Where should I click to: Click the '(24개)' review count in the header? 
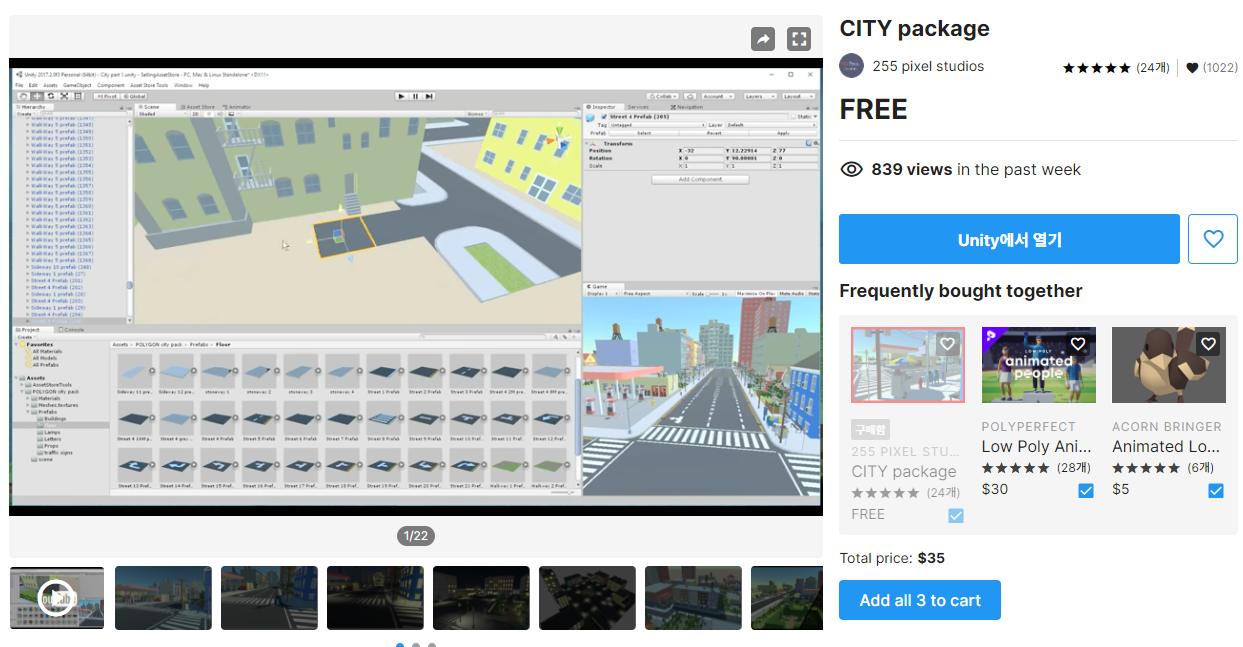click(x=1153, y=68)
